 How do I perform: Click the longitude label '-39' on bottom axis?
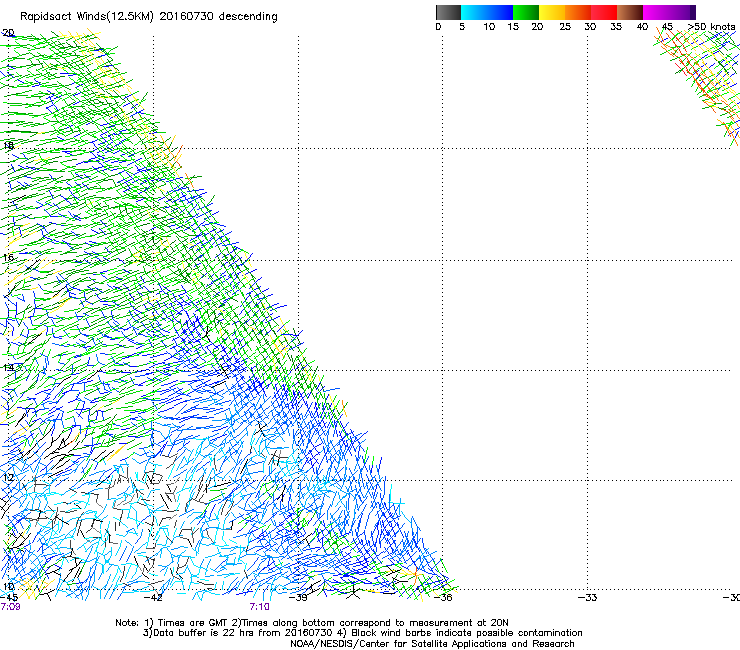click(x=298, y=598)
